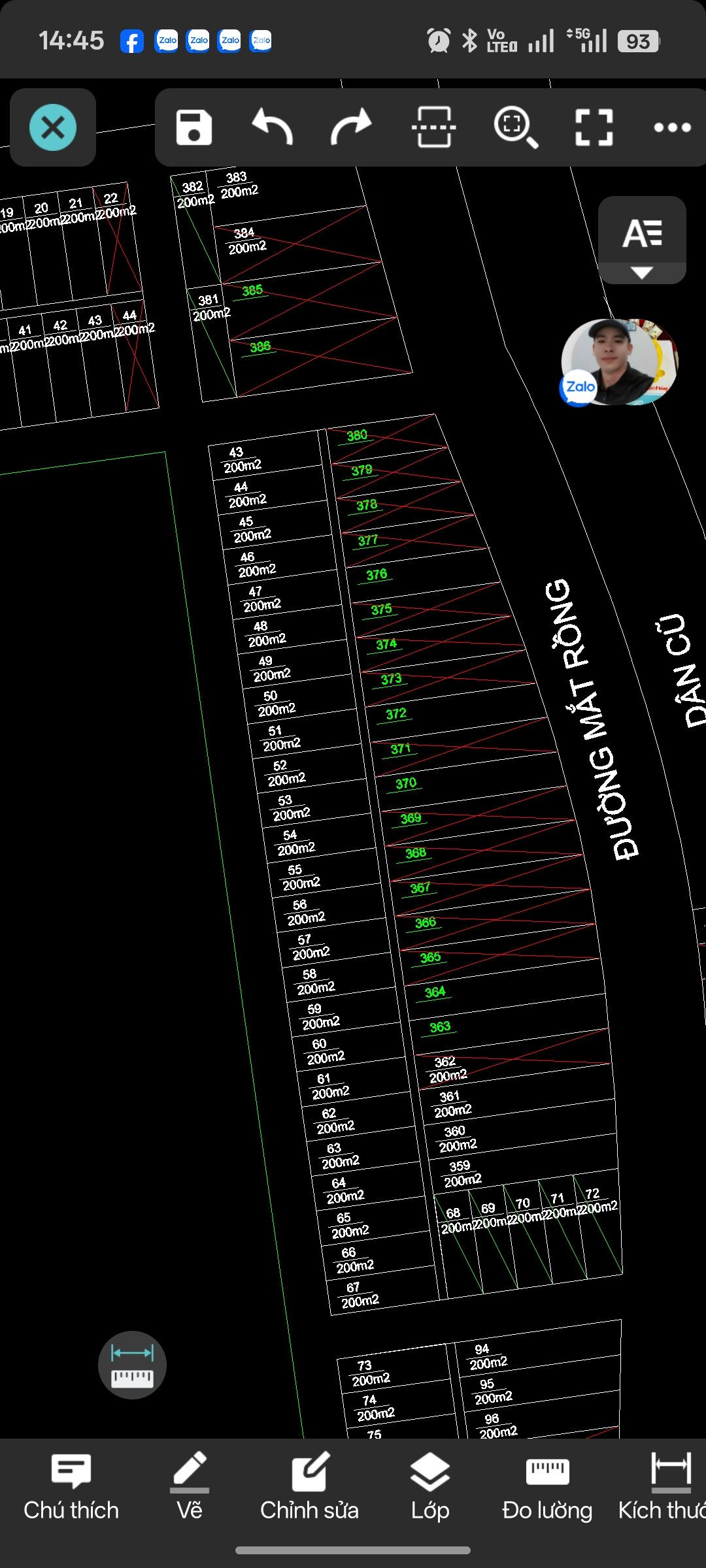Tap the ĐƯỜNG MẶT RỘNG road label

[x=591, y=719]
